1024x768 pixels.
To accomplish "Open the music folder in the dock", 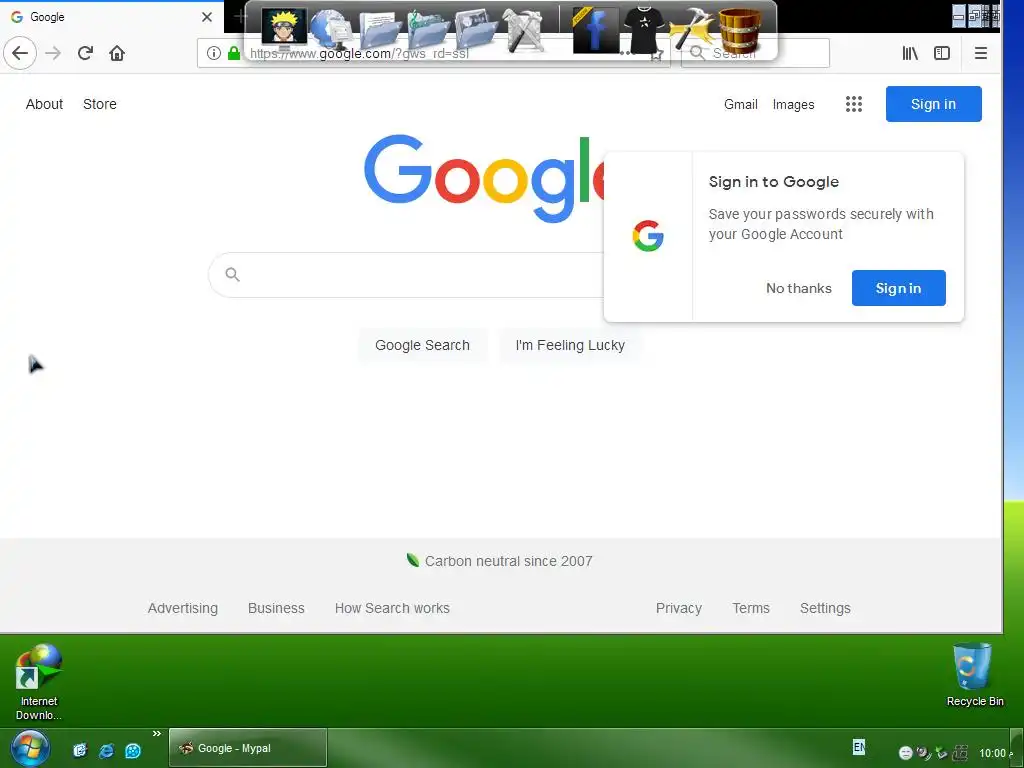I will 428,30.
